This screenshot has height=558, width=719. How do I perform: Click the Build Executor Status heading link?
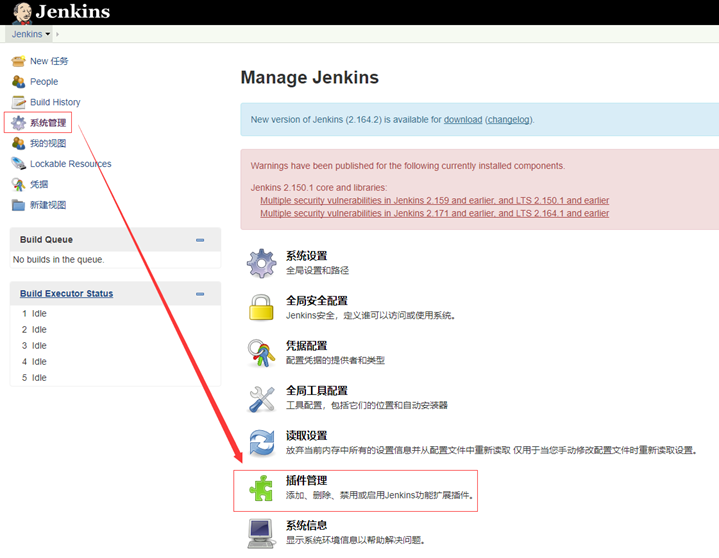[66, 293]
